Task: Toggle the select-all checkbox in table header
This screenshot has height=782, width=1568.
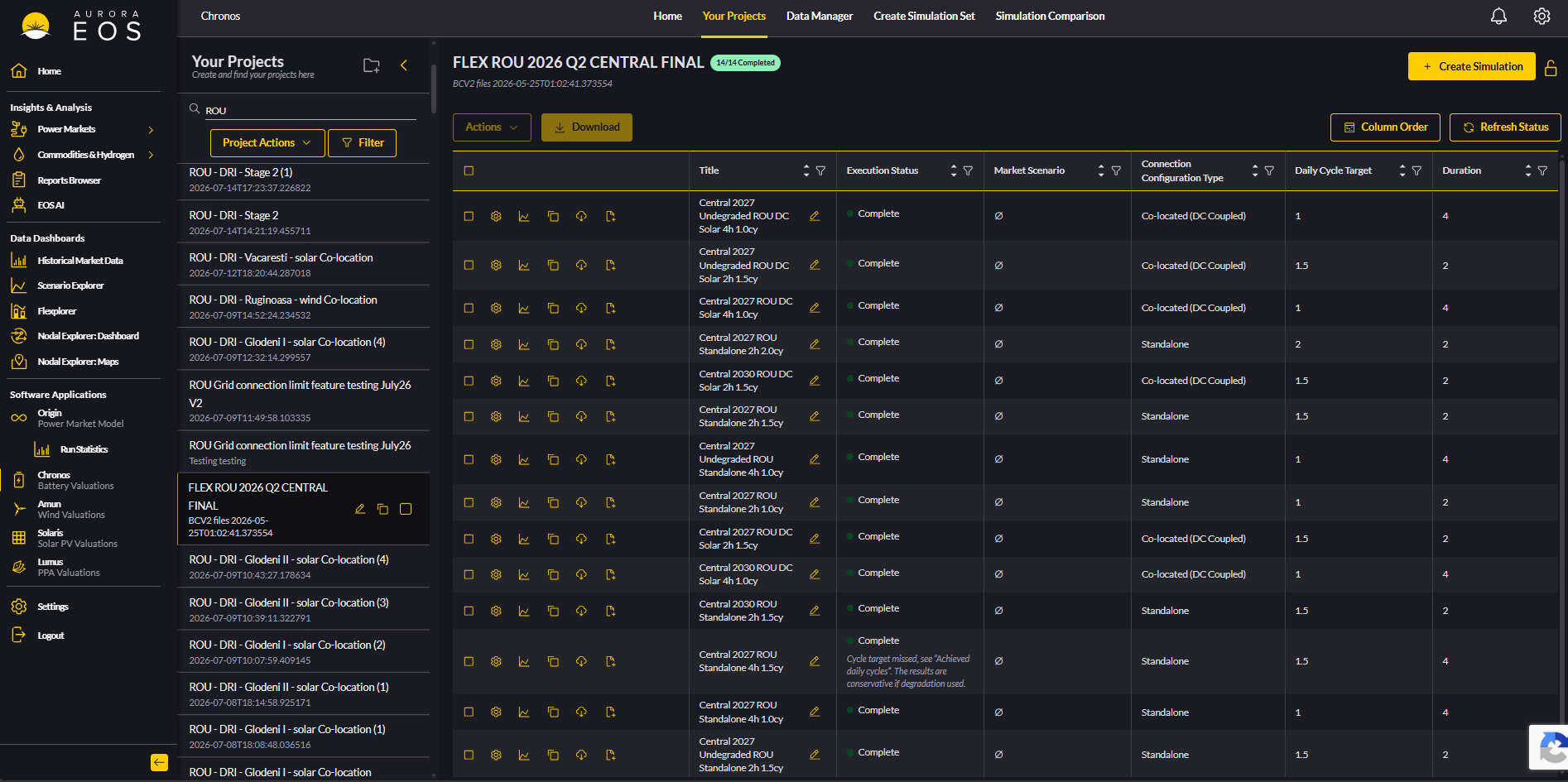Action: point(469,170)
